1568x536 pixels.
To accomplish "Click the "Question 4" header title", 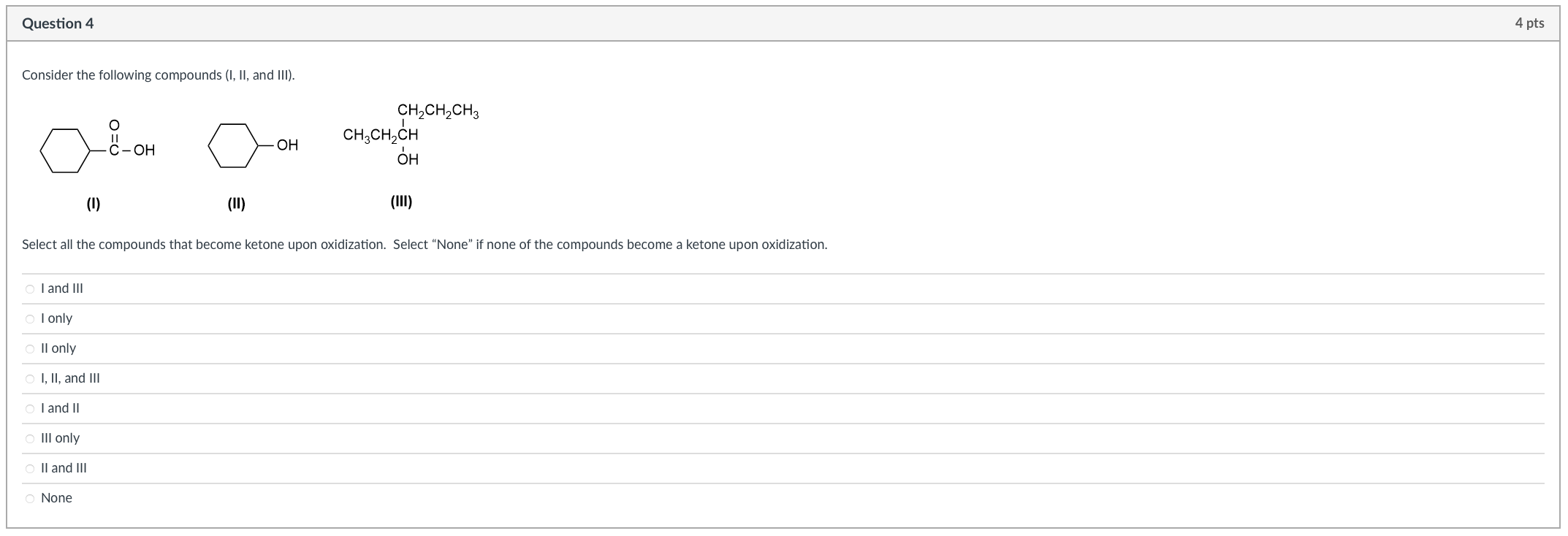I will (58, 23).
